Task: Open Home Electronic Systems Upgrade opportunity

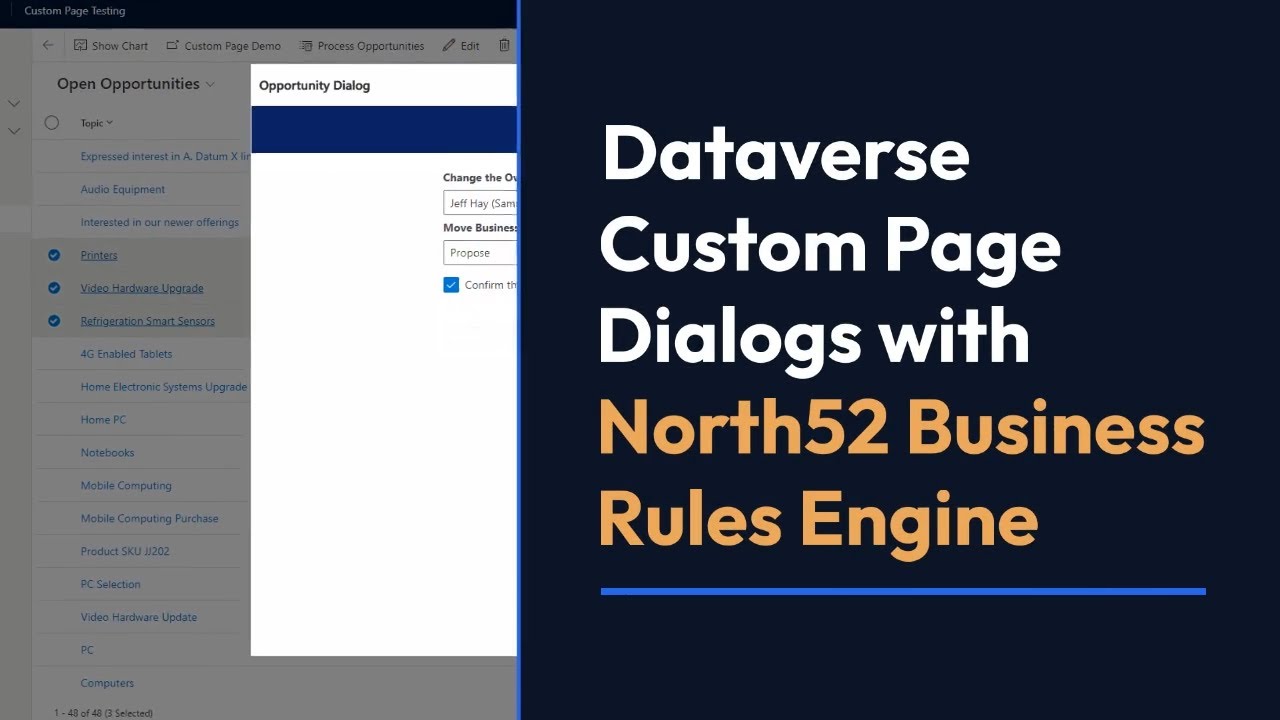Action: coord(164,387)
